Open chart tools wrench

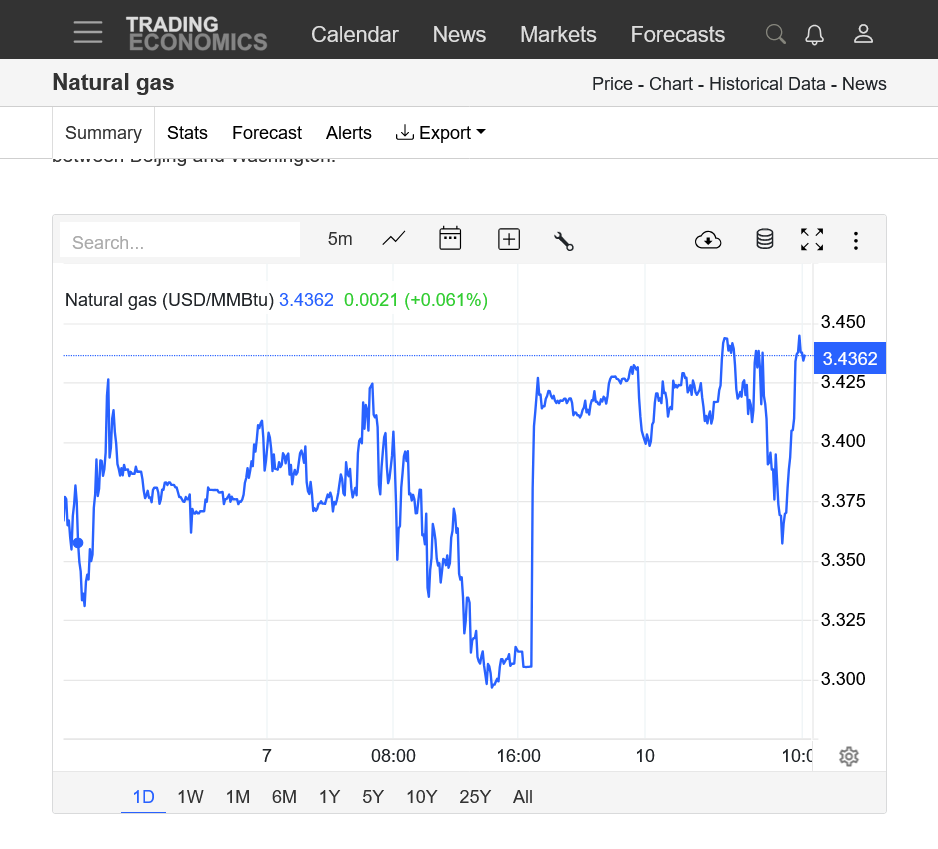pyautogui.click(x=564, y=241)
